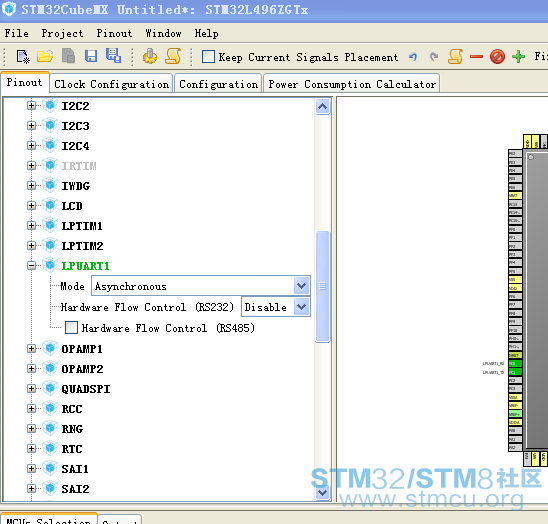The height and width of the screenshot is (524, 548).
Task: Select the LCD tree label
Action: [72, 206]
